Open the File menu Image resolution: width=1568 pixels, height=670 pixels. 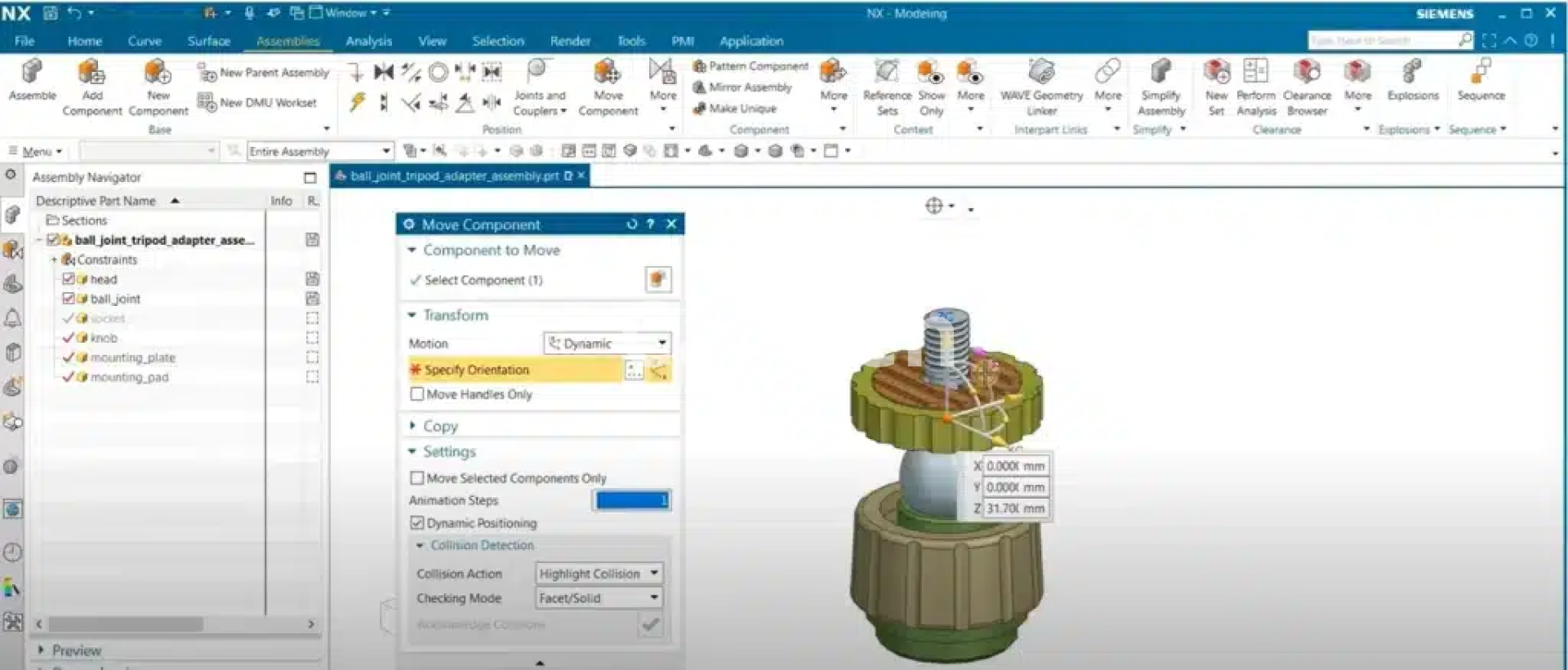click(24, 41)
